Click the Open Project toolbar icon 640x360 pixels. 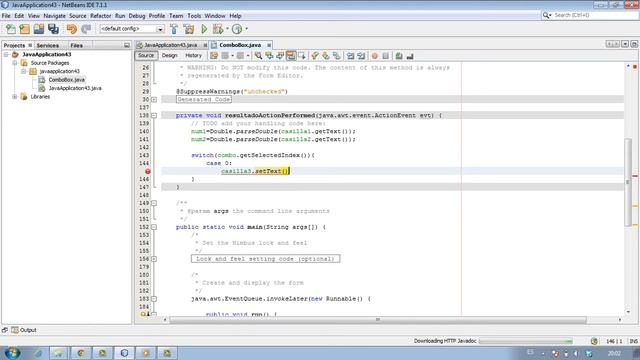(39, 29)
